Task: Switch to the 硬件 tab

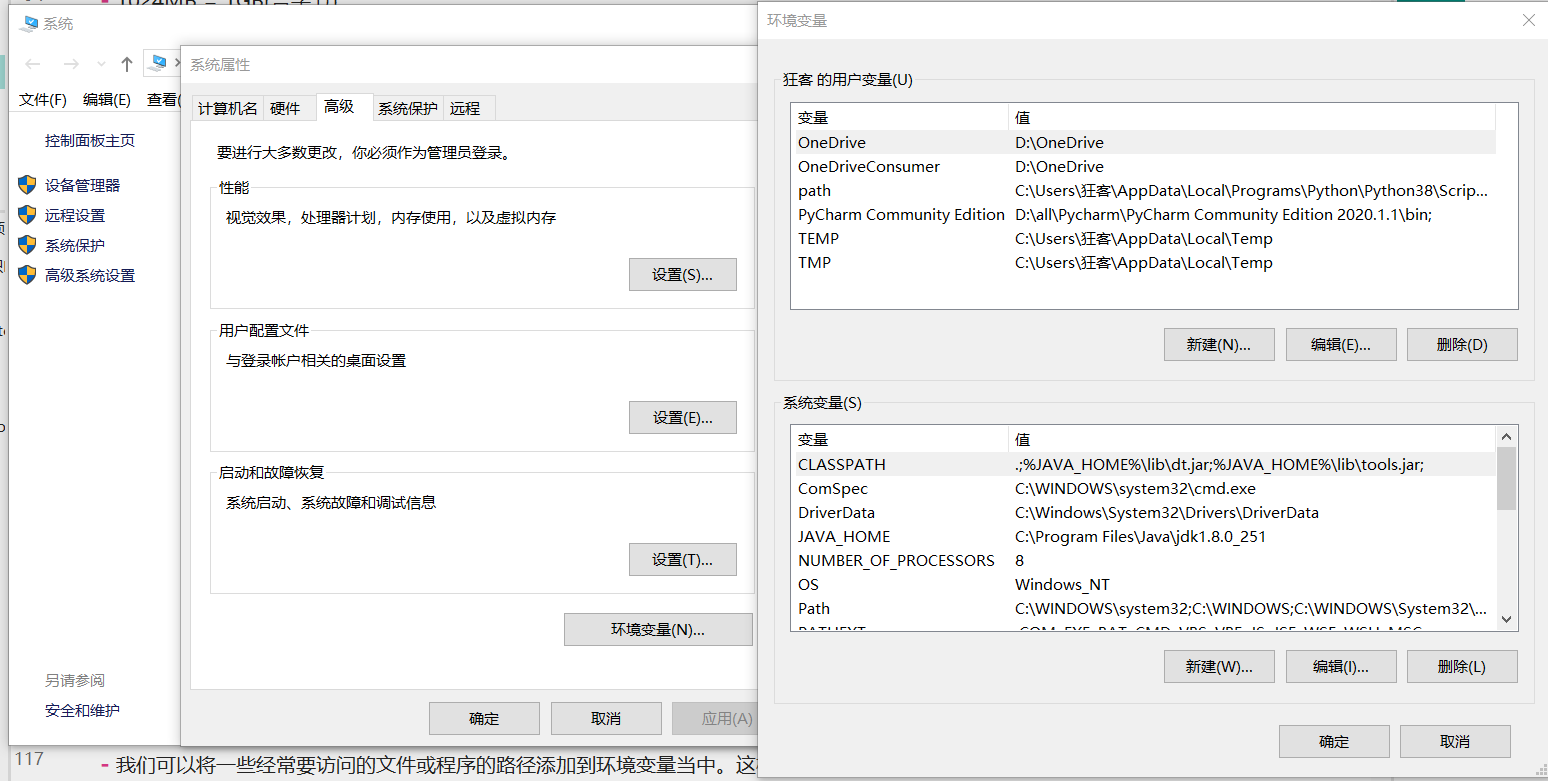Action: pos(285,108)
